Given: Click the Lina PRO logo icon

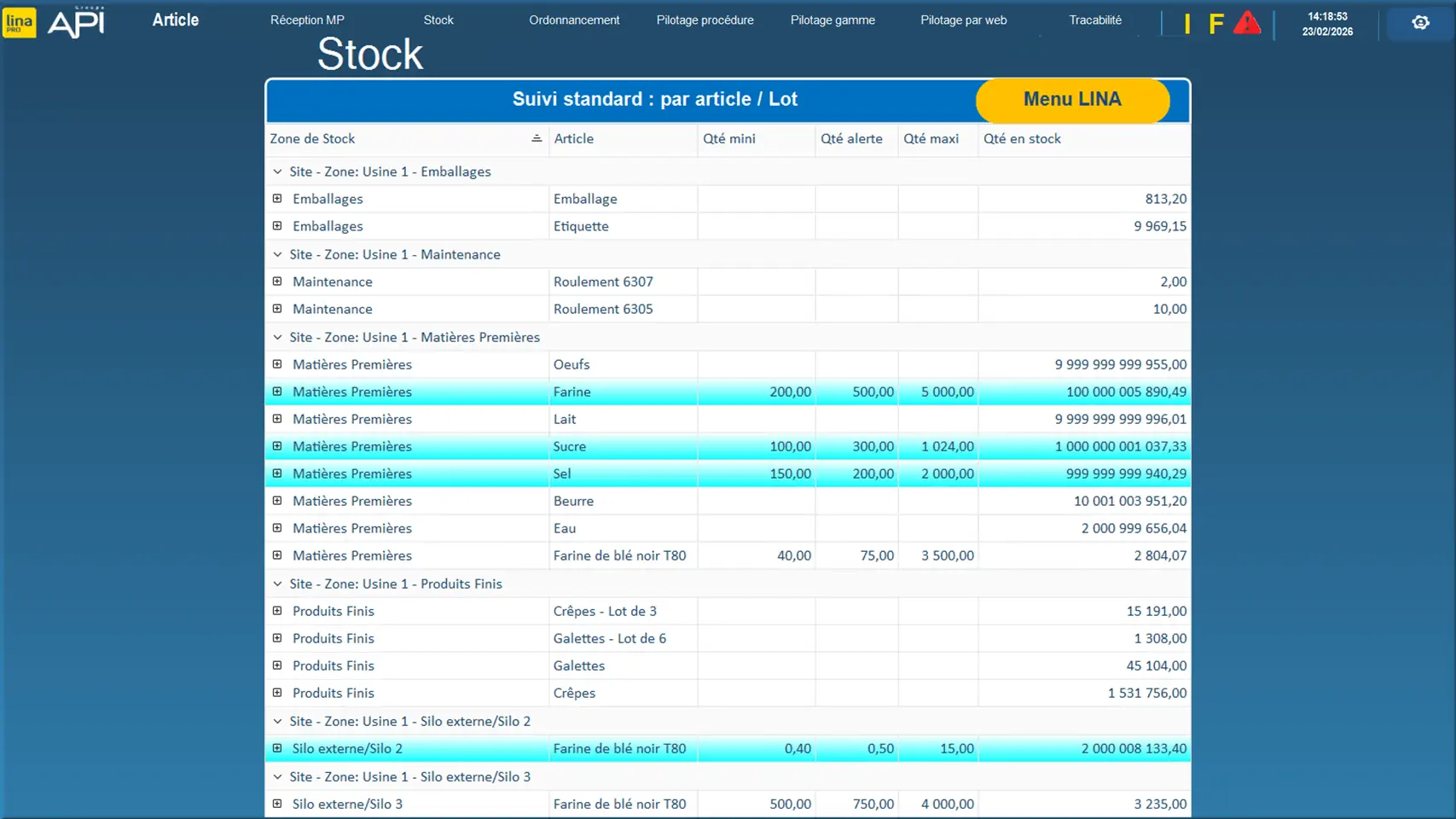Looking at the screenshot, I should (19, 22).
